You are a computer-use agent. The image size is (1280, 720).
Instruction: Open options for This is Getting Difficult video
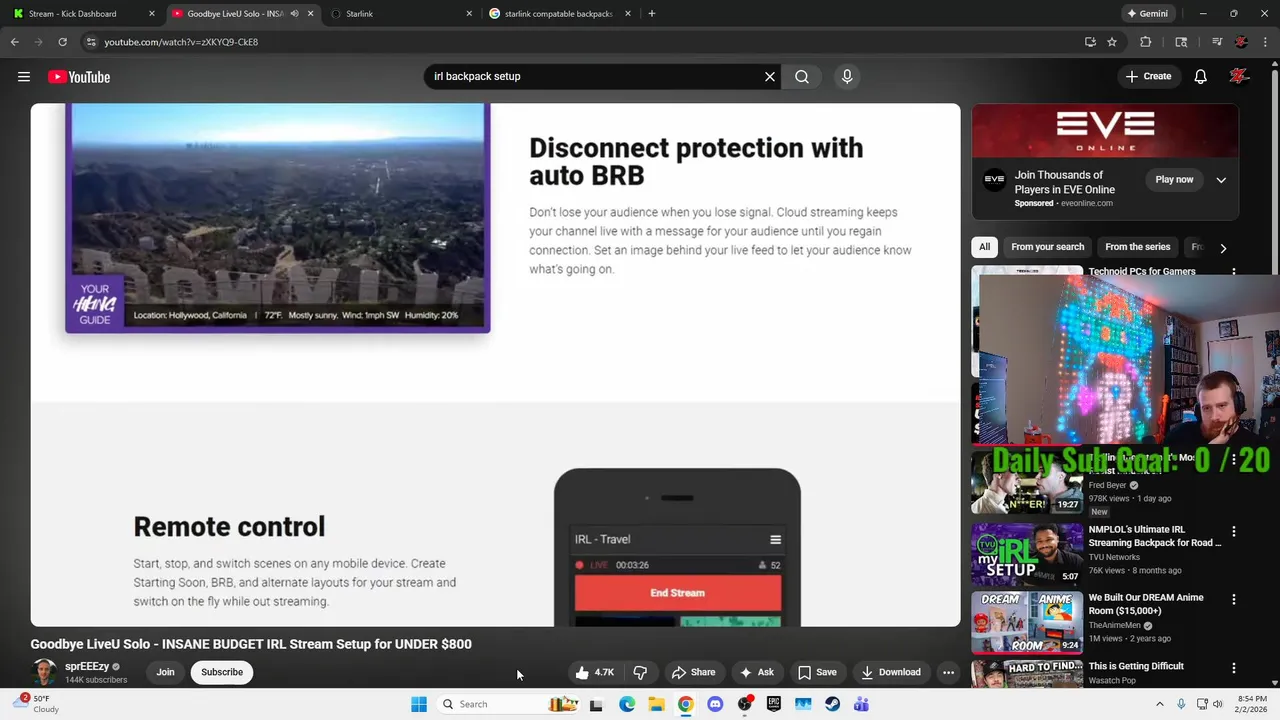[1233, 667]
